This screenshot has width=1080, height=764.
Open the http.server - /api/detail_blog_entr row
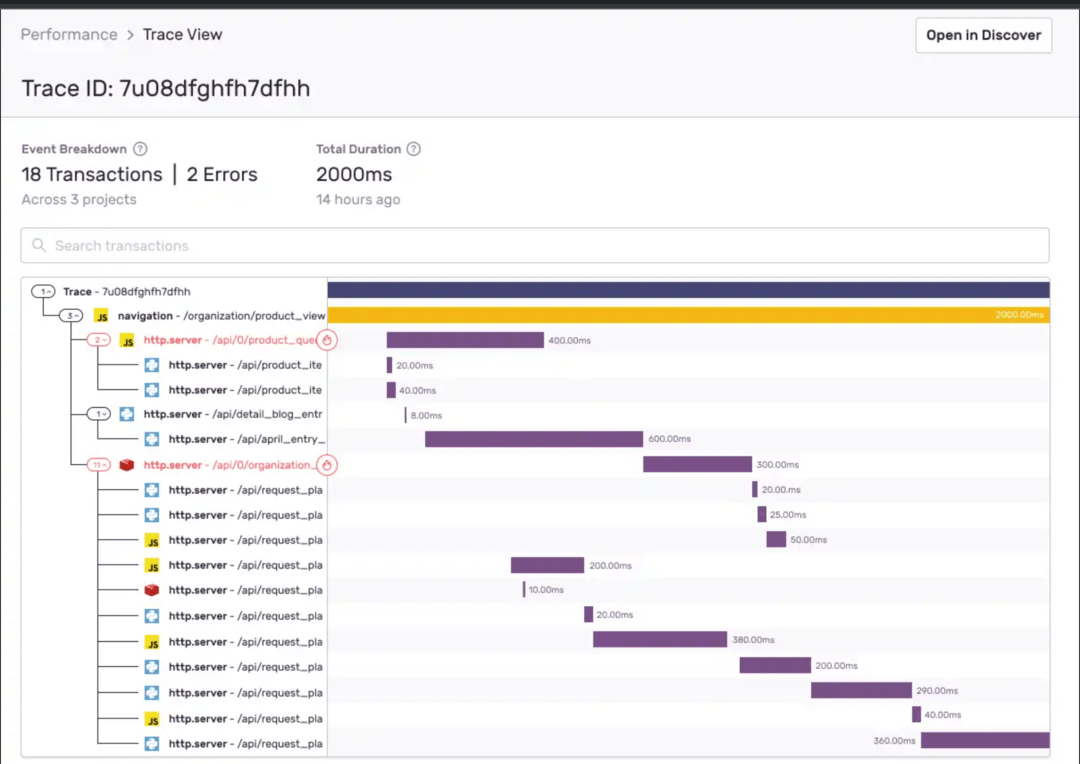233,414
